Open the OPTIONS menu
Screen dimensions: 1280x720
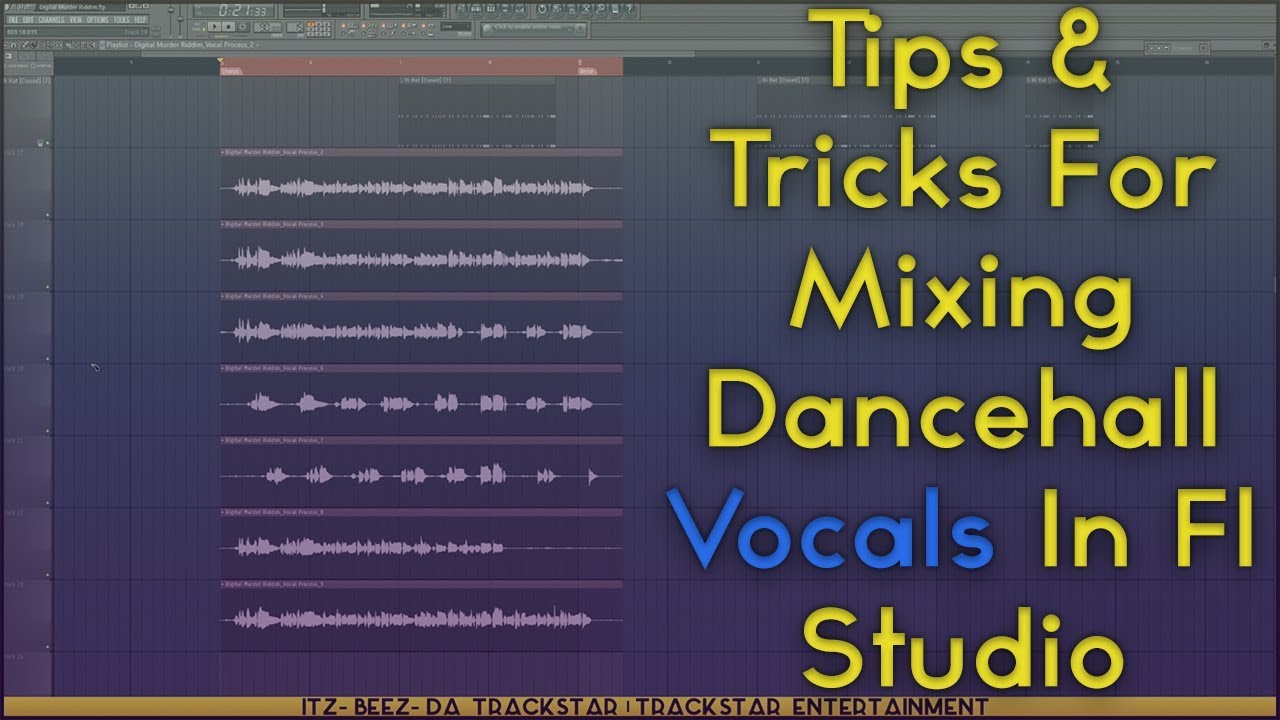(97, 20)
